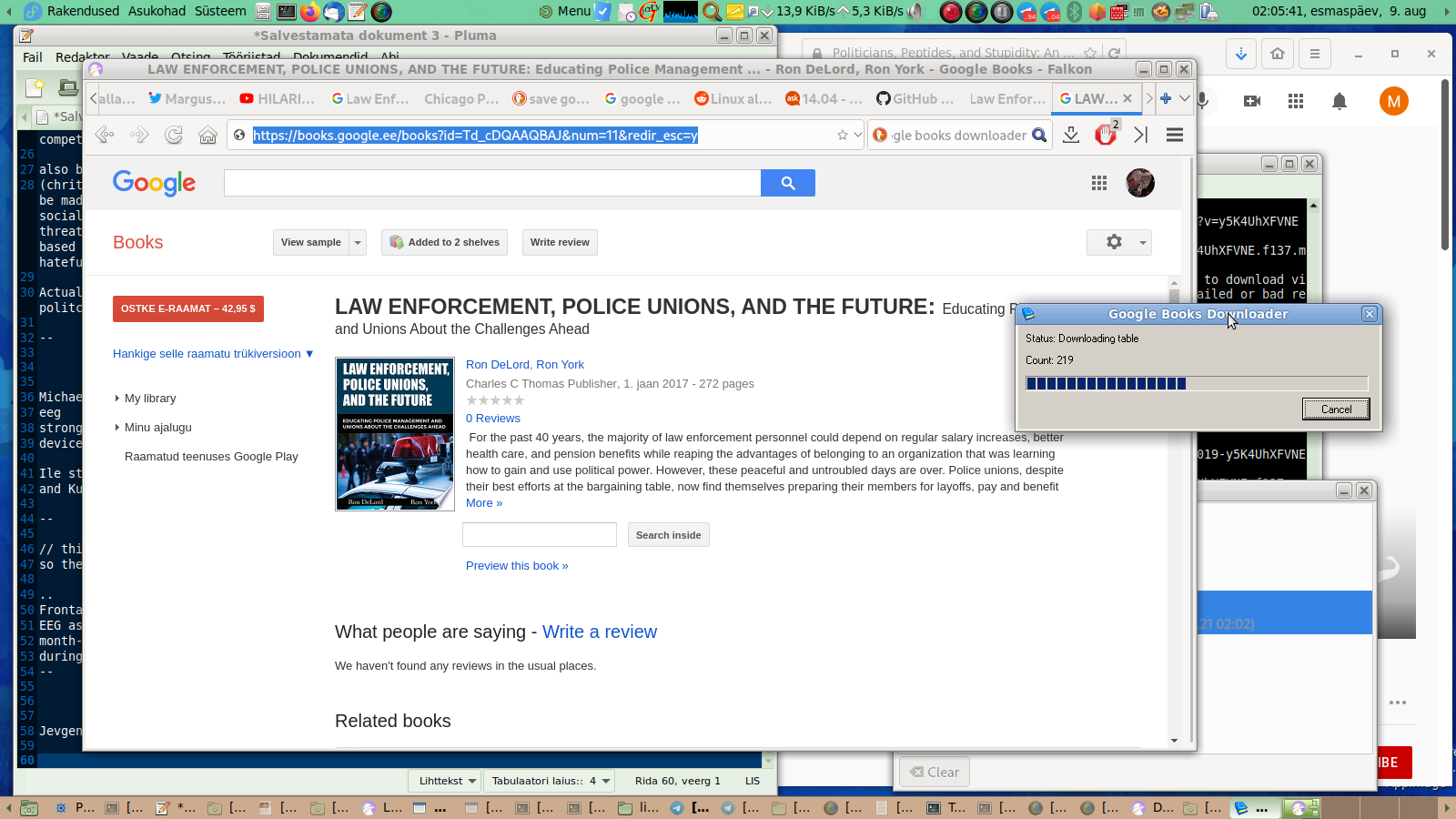Open the Google account avatar in Falkon

coord(1140,183)
